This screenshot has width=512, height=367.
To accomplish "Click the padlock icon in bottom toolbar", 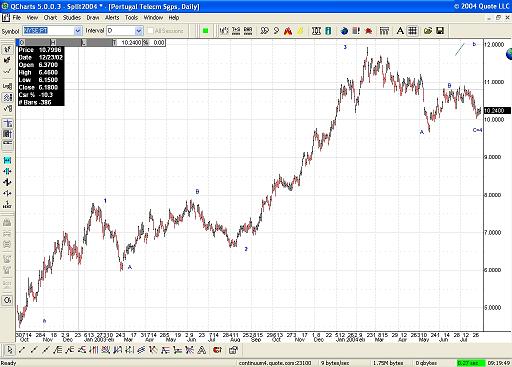I will 233,350.
